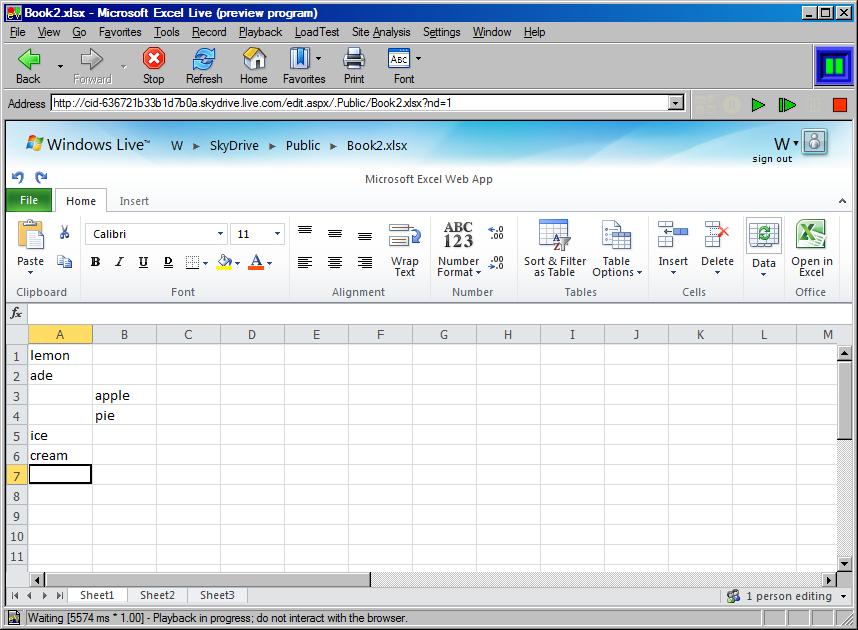Click Sort & Filter as Table
The width and height of the screenshot is (858, 630).
555,249
